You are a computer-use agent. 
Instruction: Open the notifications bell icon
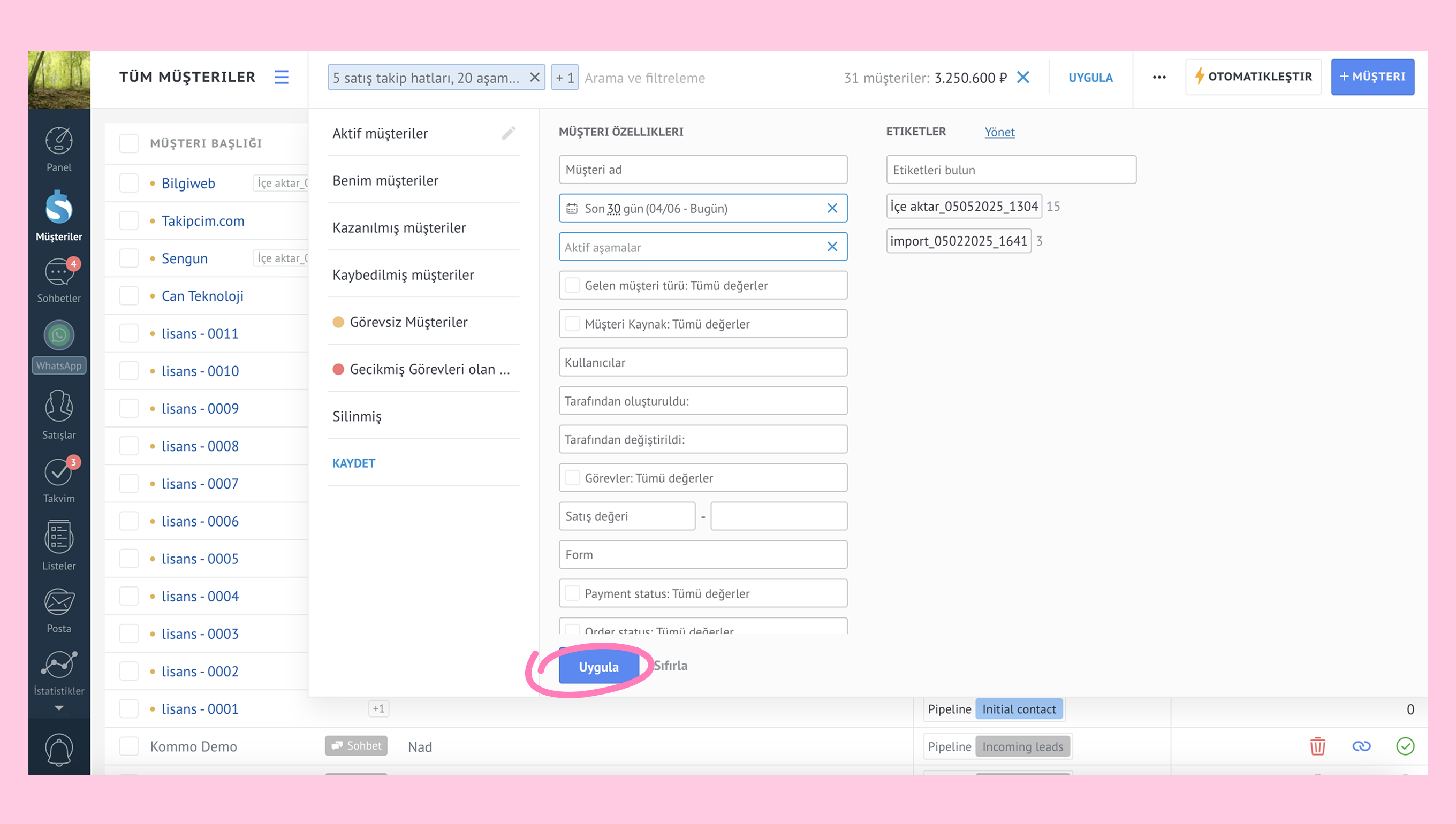[59, 749]
